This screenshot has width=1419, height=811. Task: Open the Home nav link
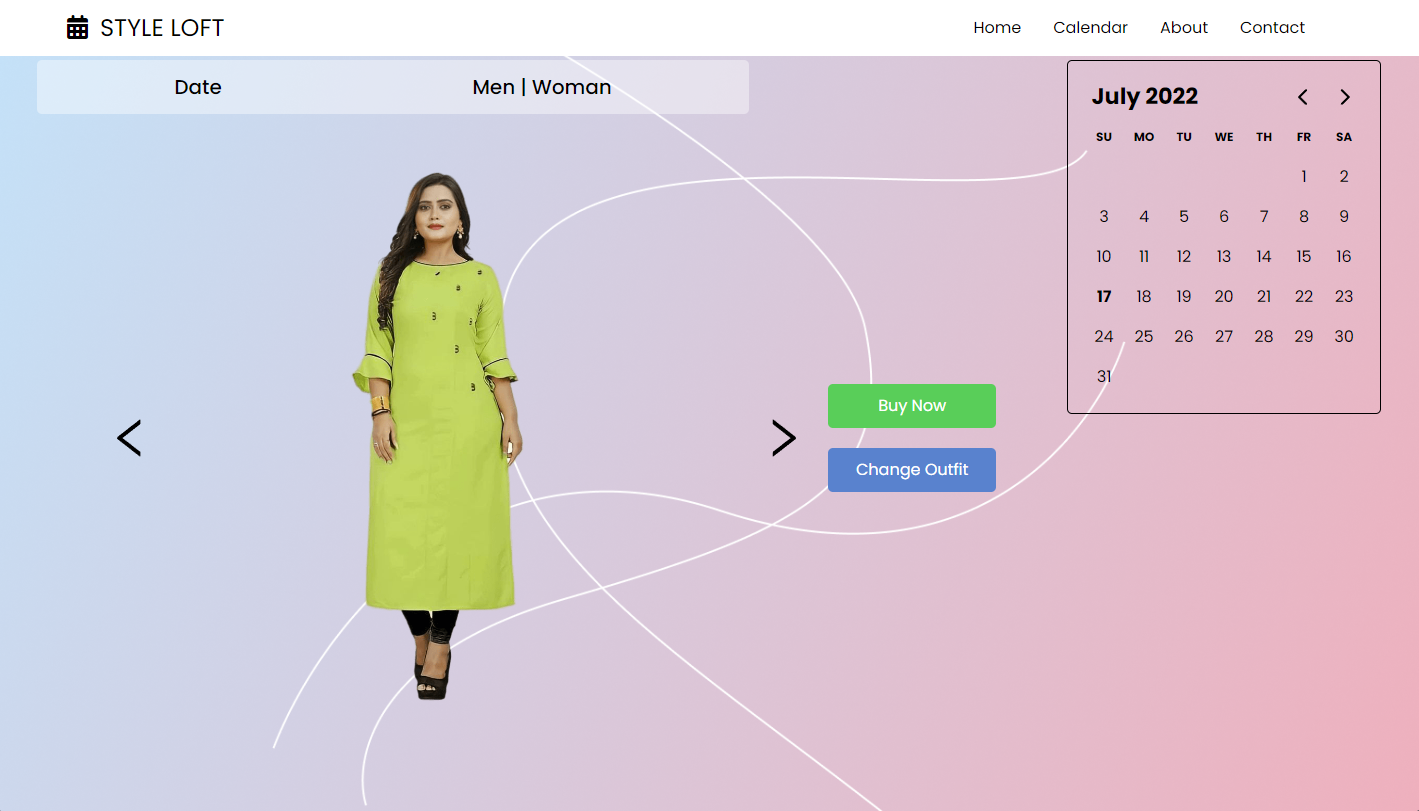[x=997, y=28]
